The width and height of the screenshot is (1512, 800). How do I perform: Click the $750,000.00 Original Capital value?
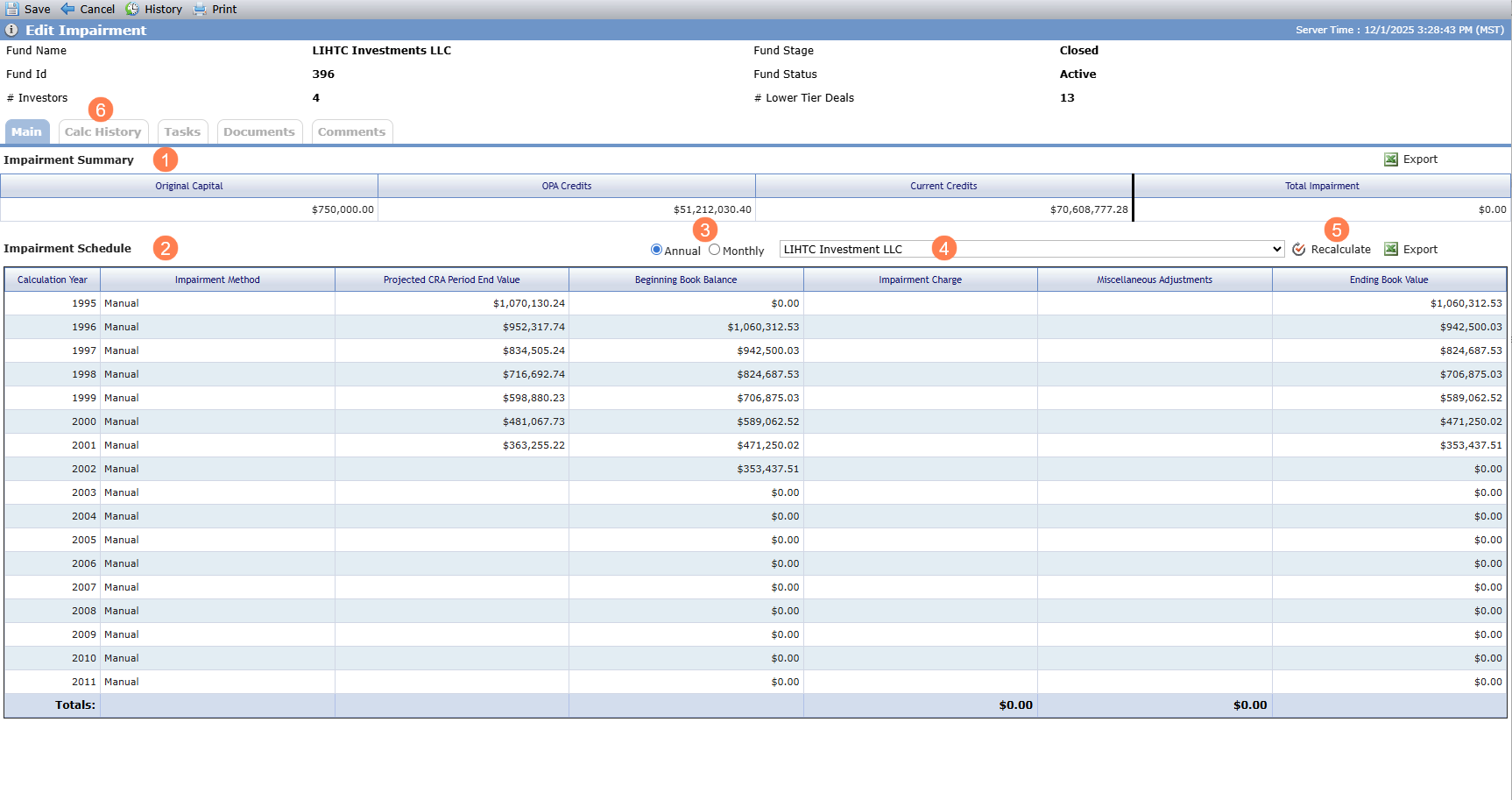(x=343, y=209)
